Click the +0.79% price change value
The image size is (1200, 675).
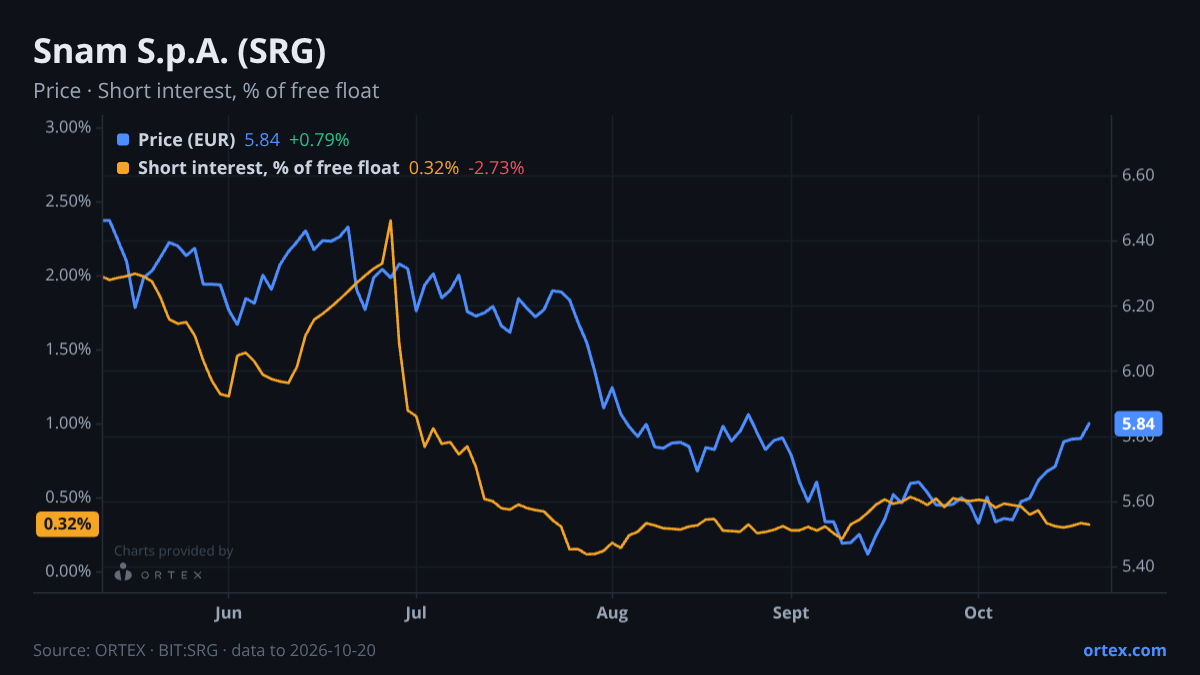tap(319, 140)
